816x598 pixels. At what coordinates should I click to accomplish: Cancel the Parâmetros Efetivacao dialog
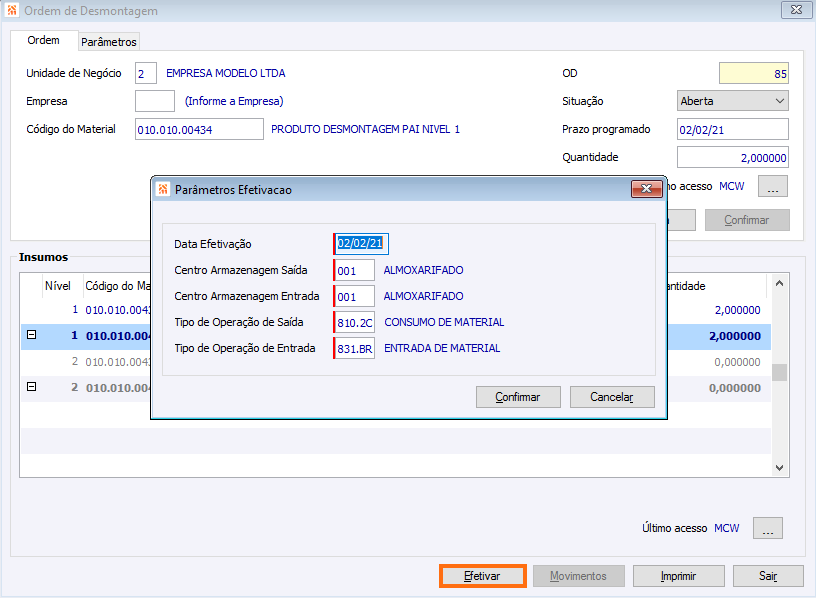pyautogui.click(x=612, y=397)
